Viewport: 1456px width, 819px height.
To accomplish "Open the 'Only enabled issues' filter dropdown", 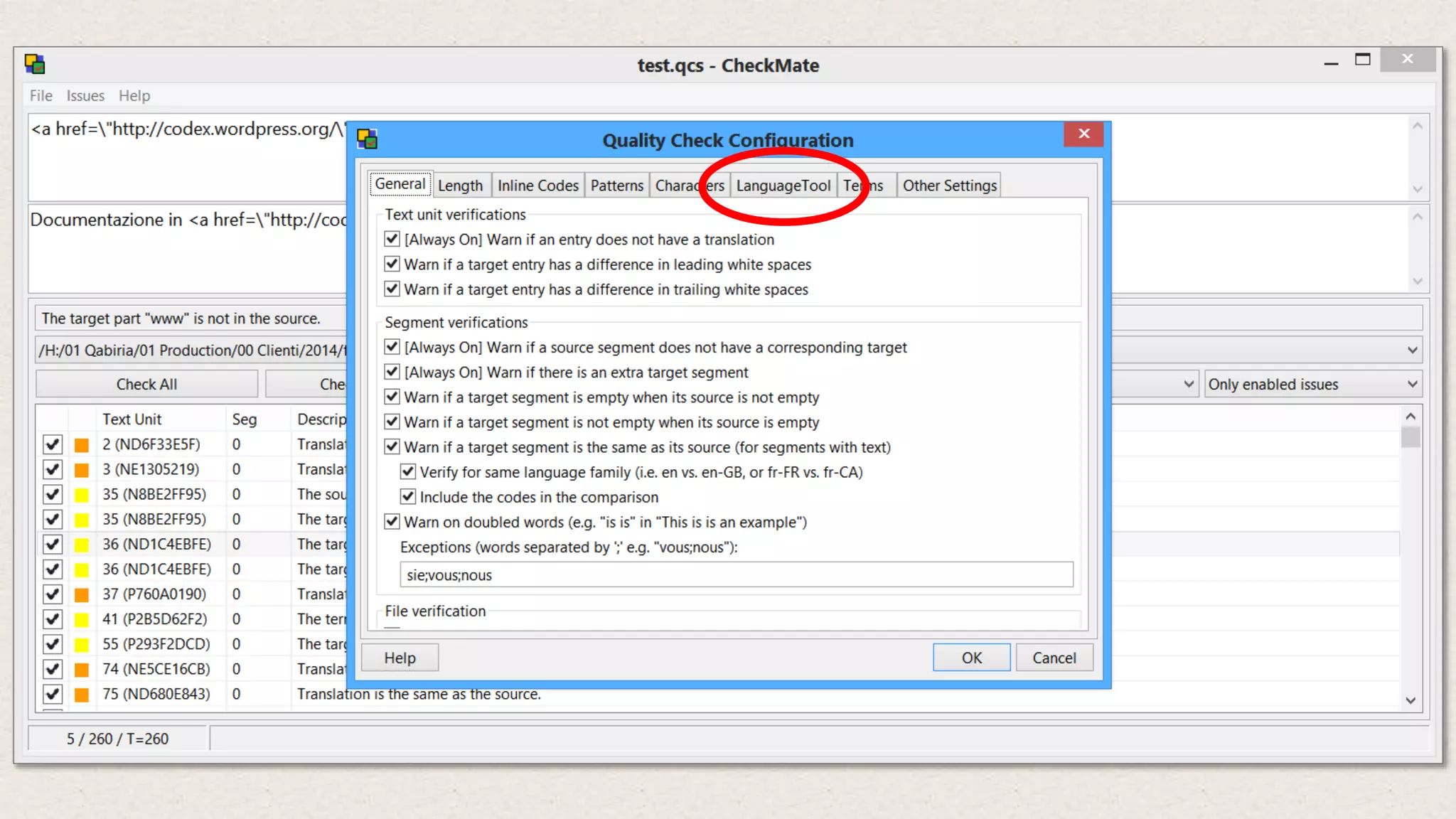I will [1312, 385].
